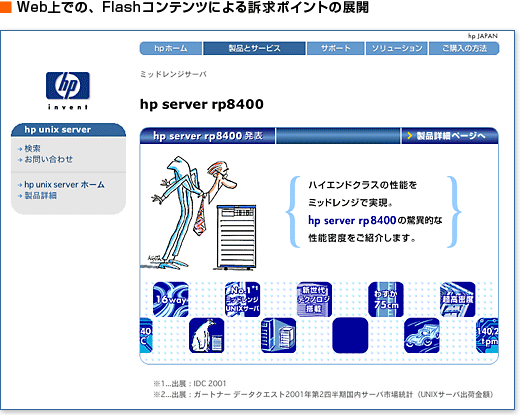Click the 検索 sidebar link
Screen dimensions: 520x415
[x=32, y=148]
